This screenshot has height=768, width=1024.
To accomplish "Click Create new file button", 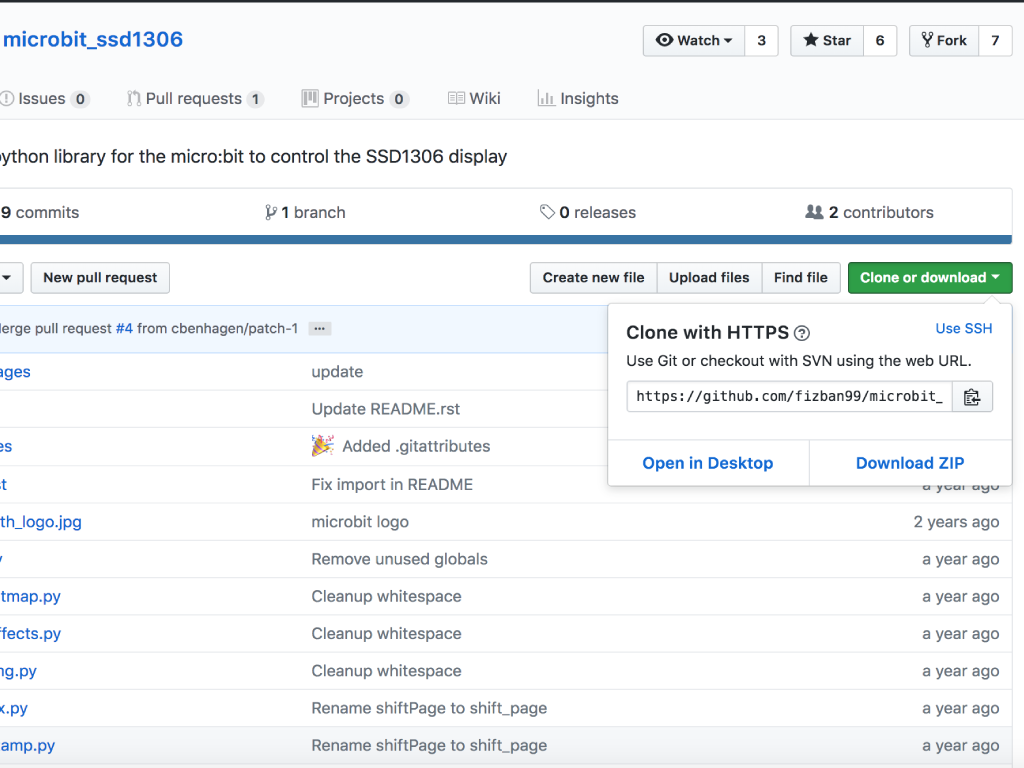I will click(x=593, y=278).
